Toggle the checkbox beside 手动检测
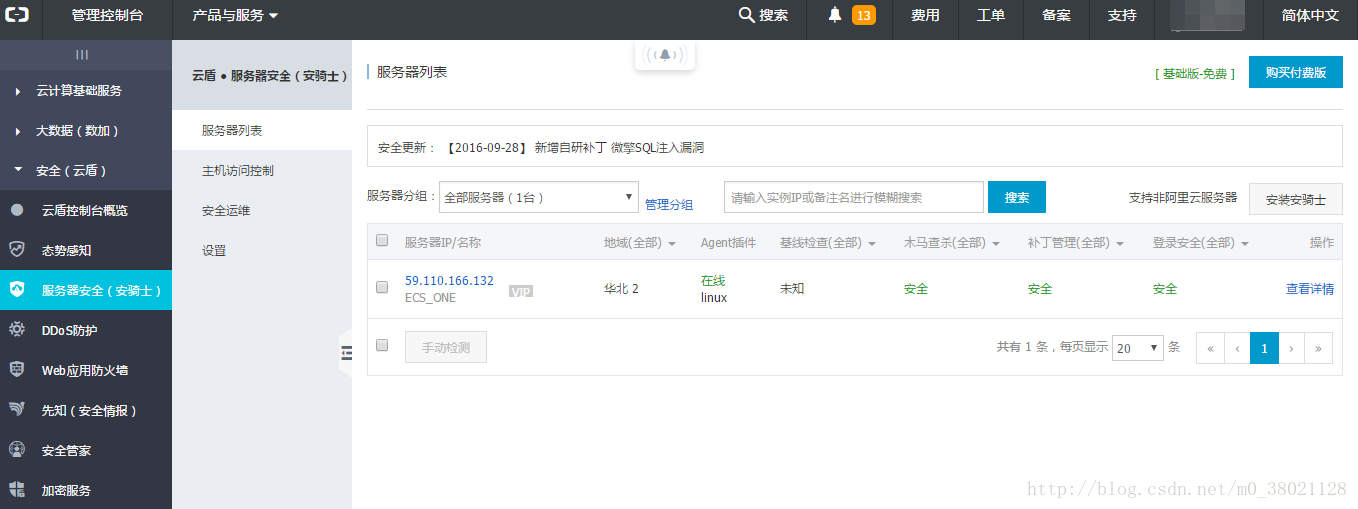The width and height of the screenshot is (1358, 509). (381, 345)
